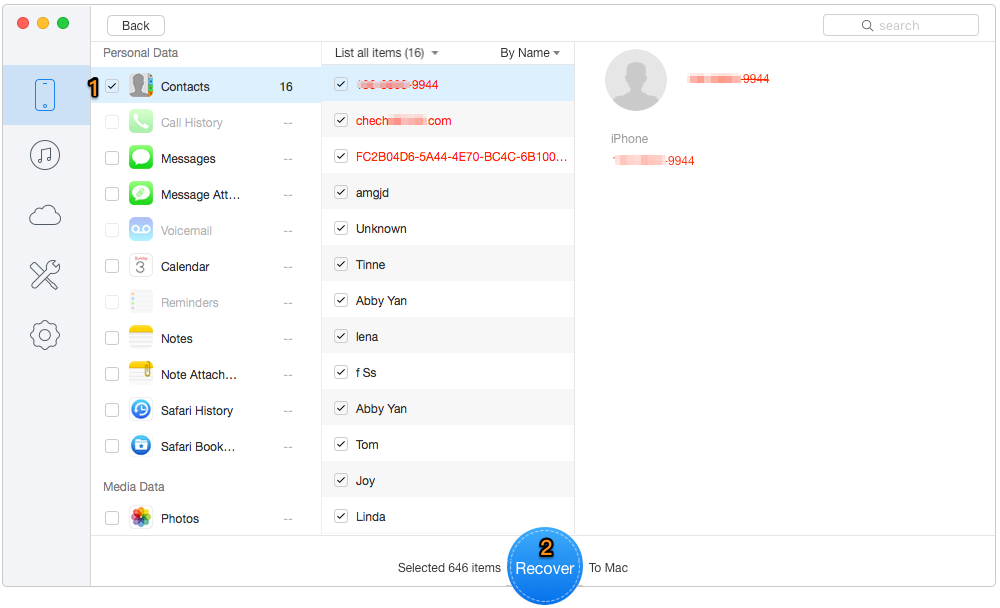The width and height of the screenshot is (1000, 608).
Task: Click the Reminders icon
Action: 141,302
